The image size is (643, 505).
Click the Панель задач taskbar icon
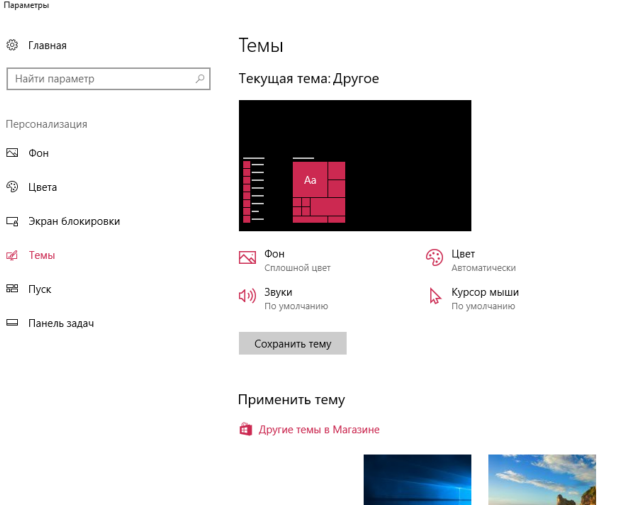click(x=12, y=323)
